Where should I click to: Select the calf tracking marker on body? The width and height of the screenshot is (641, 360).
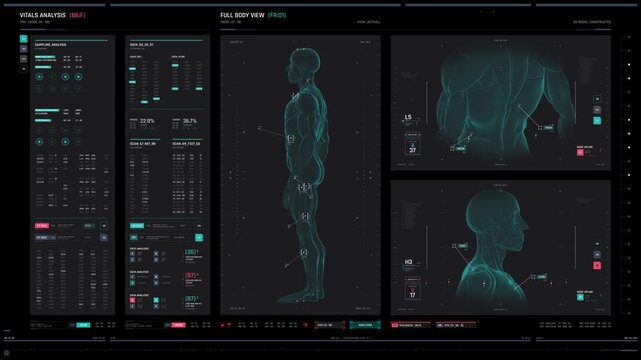pos(304,253)
